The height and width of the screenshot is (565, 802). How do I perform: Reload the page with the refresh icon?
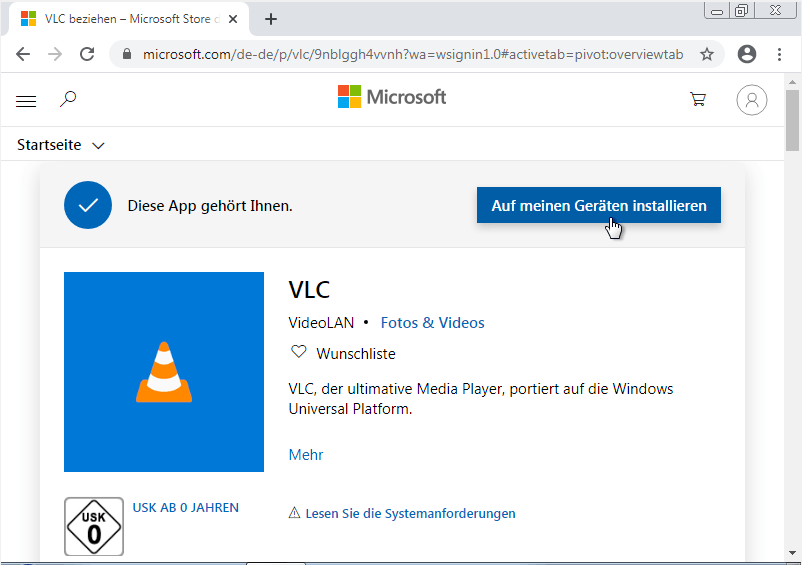pyautogui.click(x=87, y=54)
